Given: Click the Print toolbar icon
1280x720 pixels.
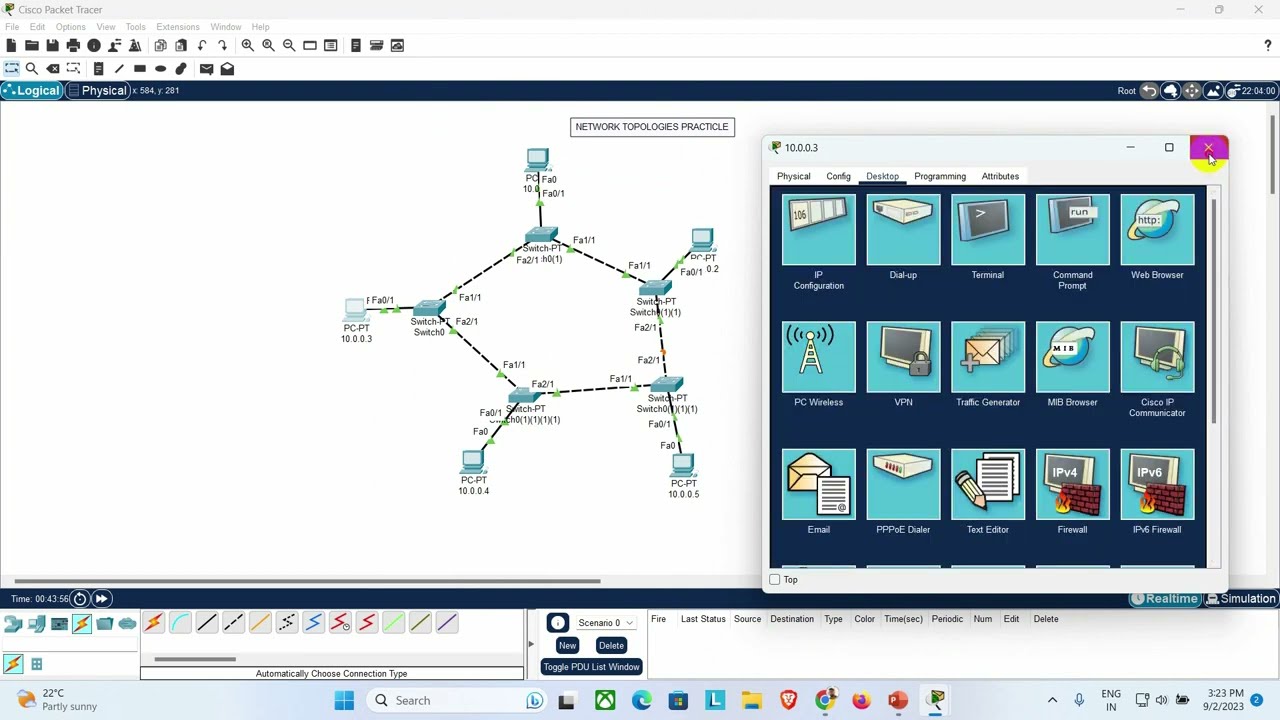Looking at the screenshot, I should point(73,45).
